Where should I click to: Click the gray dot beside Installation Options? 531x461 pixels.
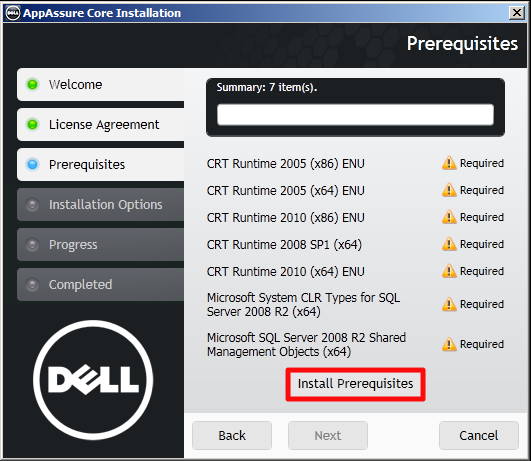coord(33,205)
